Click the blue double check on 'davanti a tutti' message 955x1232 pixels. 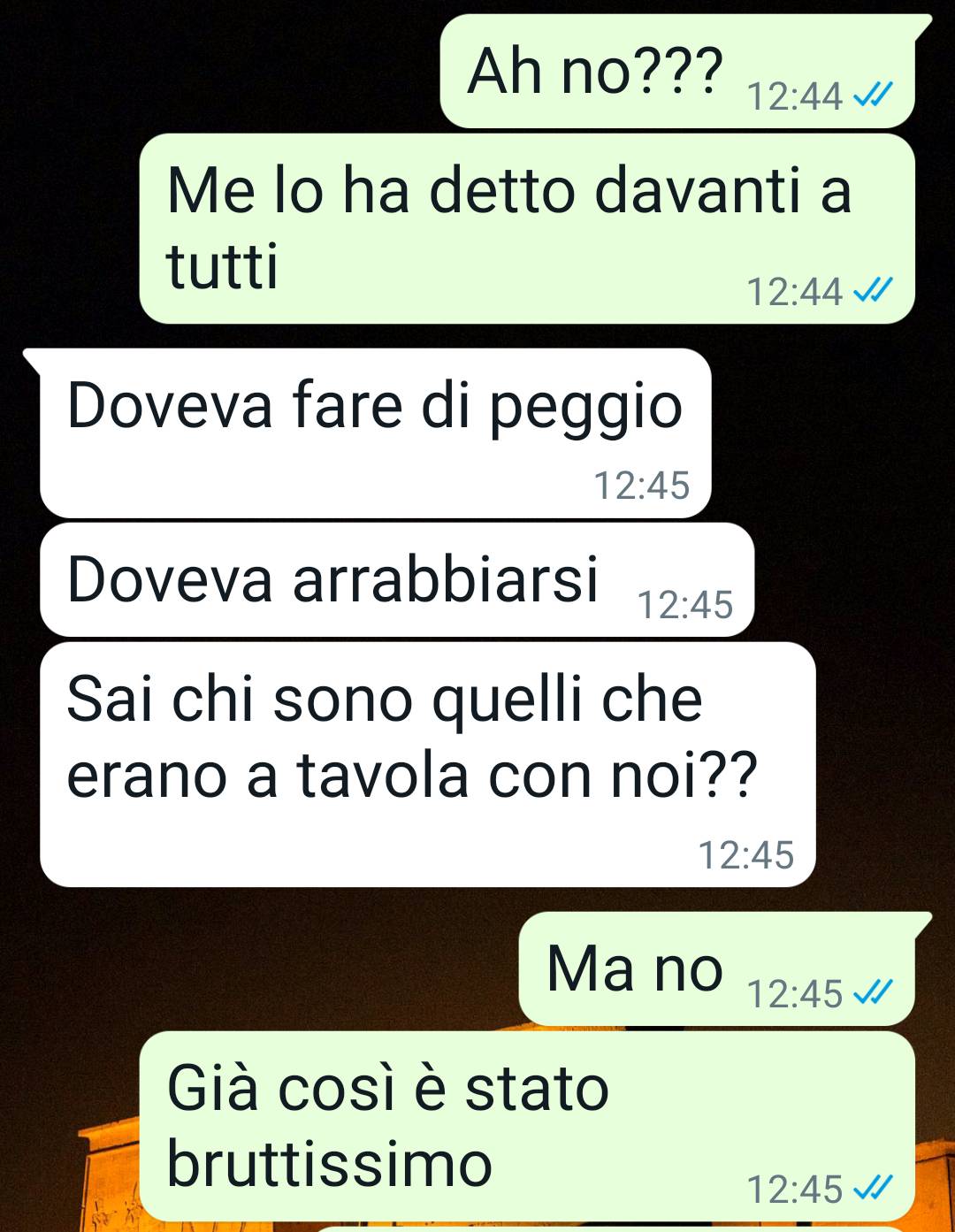873,290
